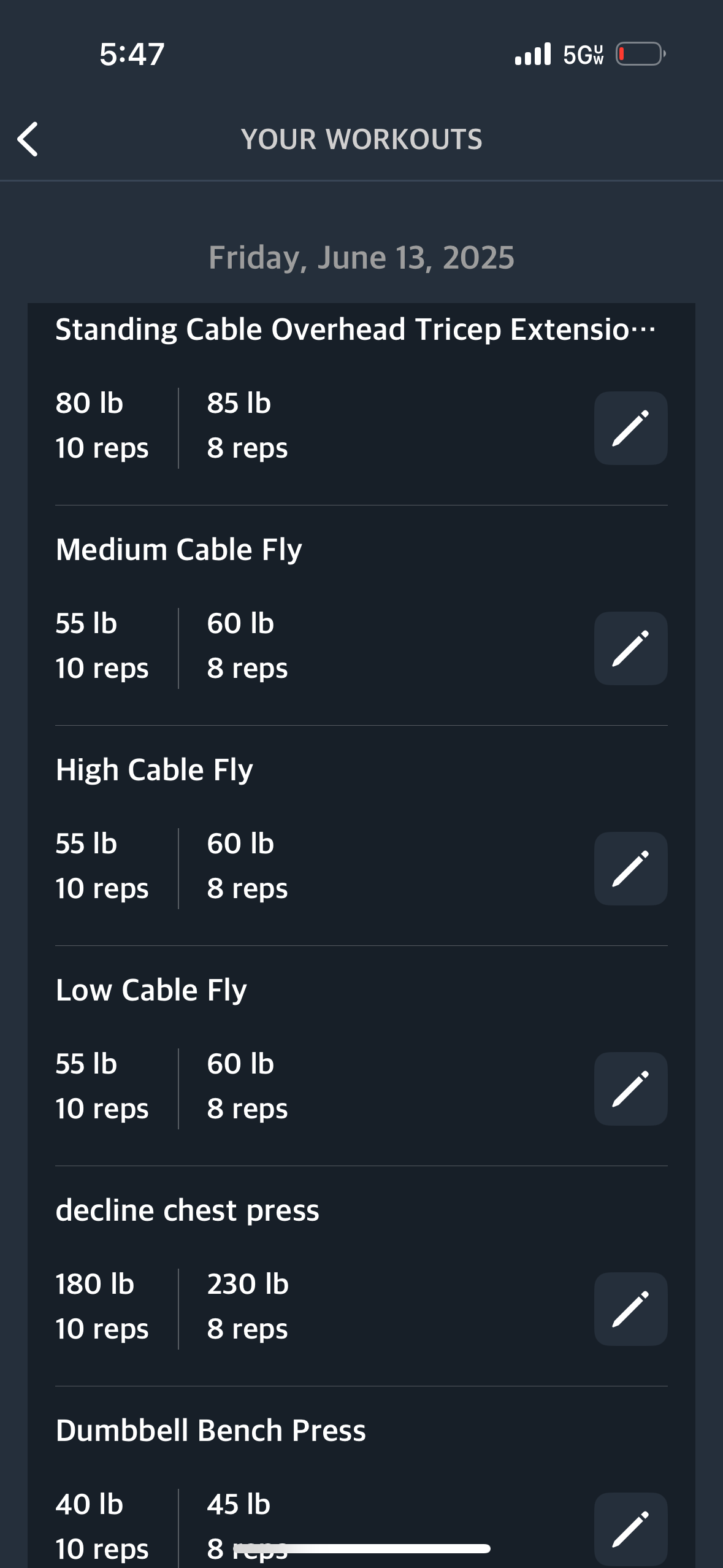Tap the battery indicator in status bar
The height and width of the screenshot is (1568, 723).
click(641, 54)
